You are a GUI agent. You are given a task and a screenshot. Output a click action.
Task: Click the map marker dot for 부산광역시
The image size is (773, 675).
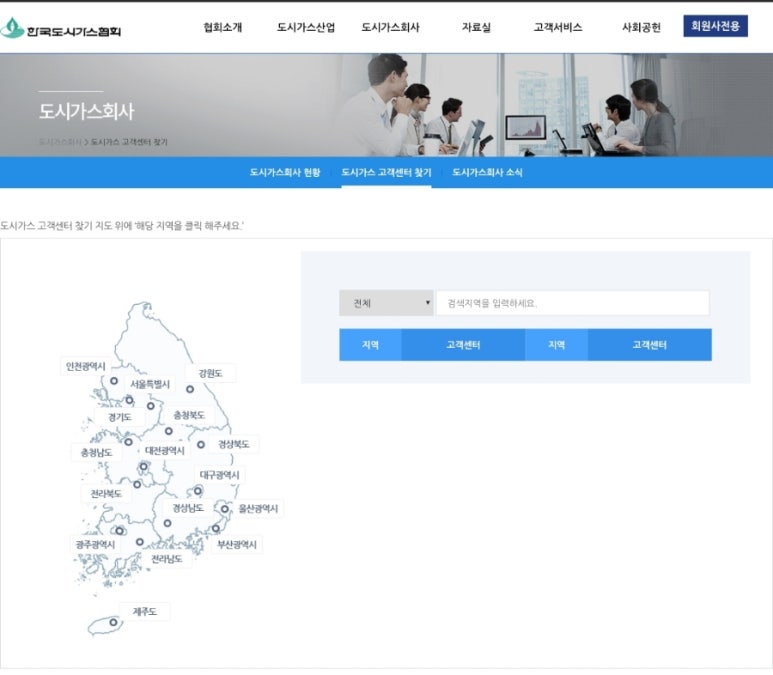point(216,529)
